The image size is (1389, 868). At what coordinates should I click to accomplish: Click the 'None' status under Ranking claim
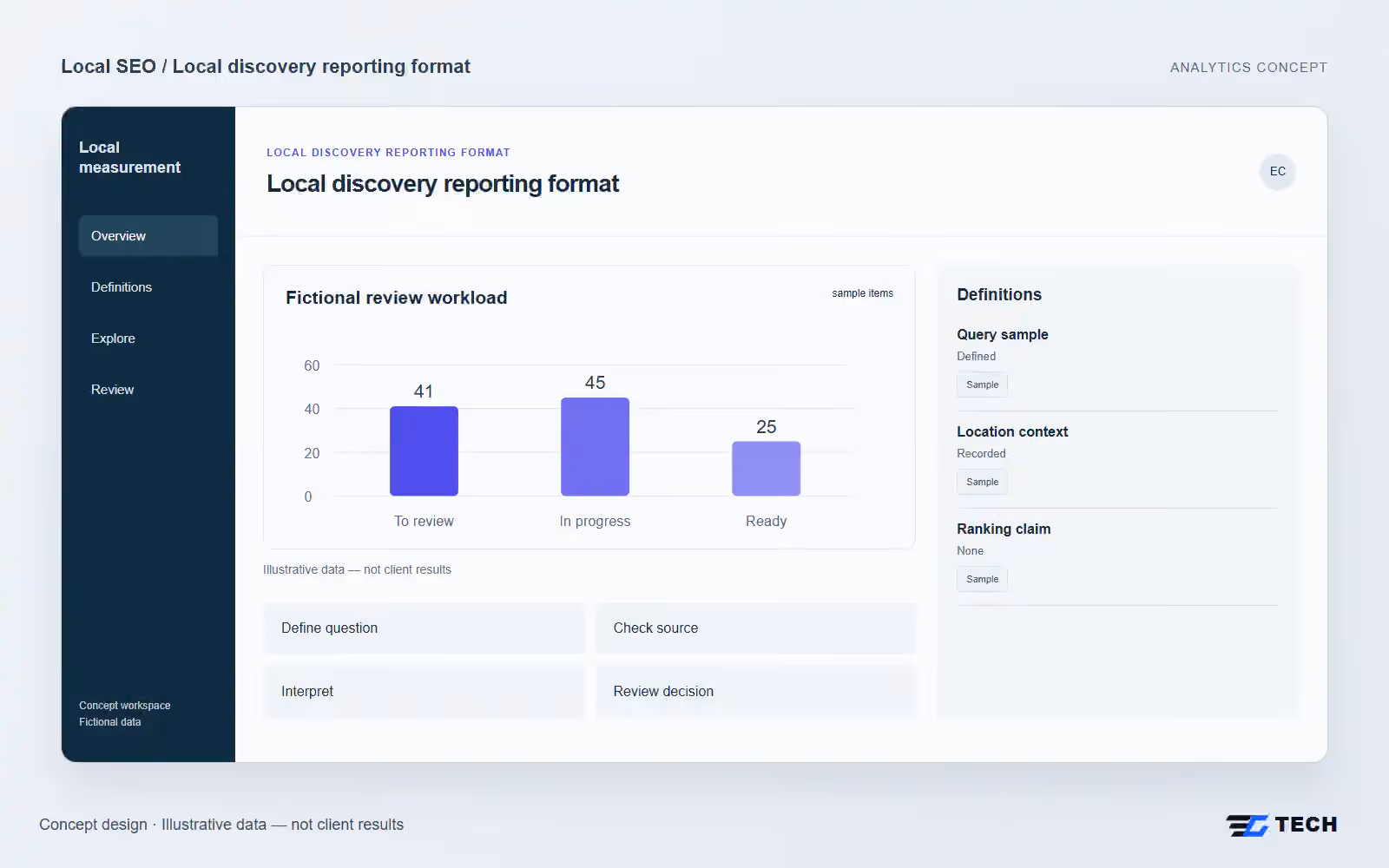(x=970, y=550)
